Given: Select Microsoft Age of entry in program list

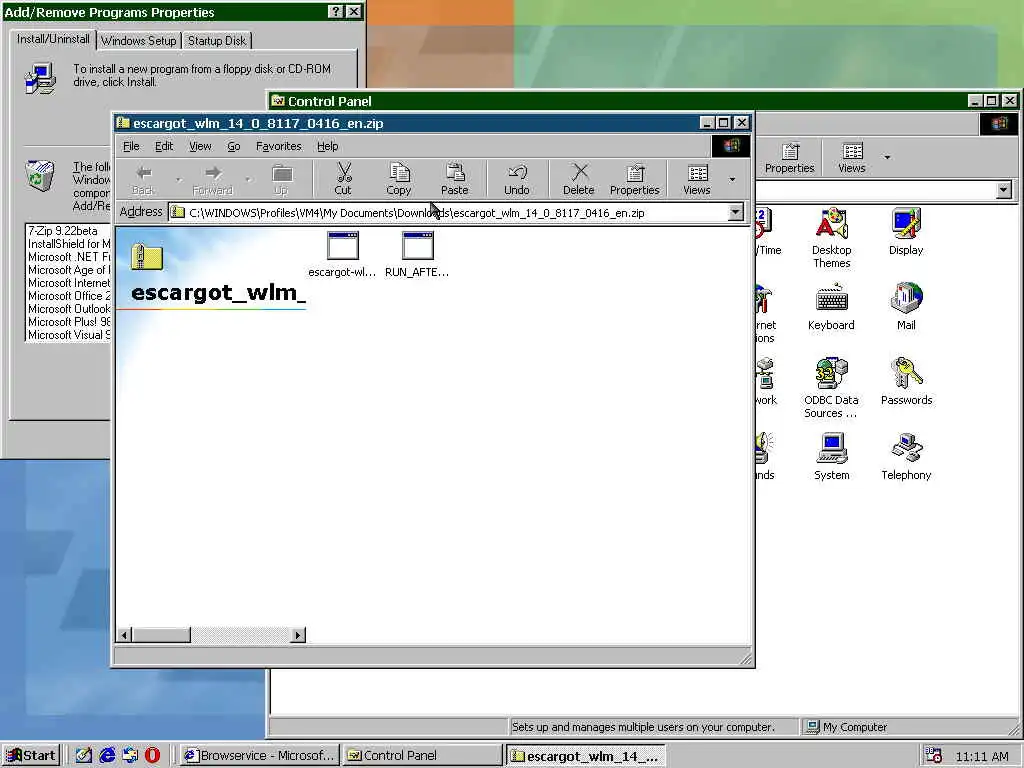Looking at the screenshot, I should 68,270.
